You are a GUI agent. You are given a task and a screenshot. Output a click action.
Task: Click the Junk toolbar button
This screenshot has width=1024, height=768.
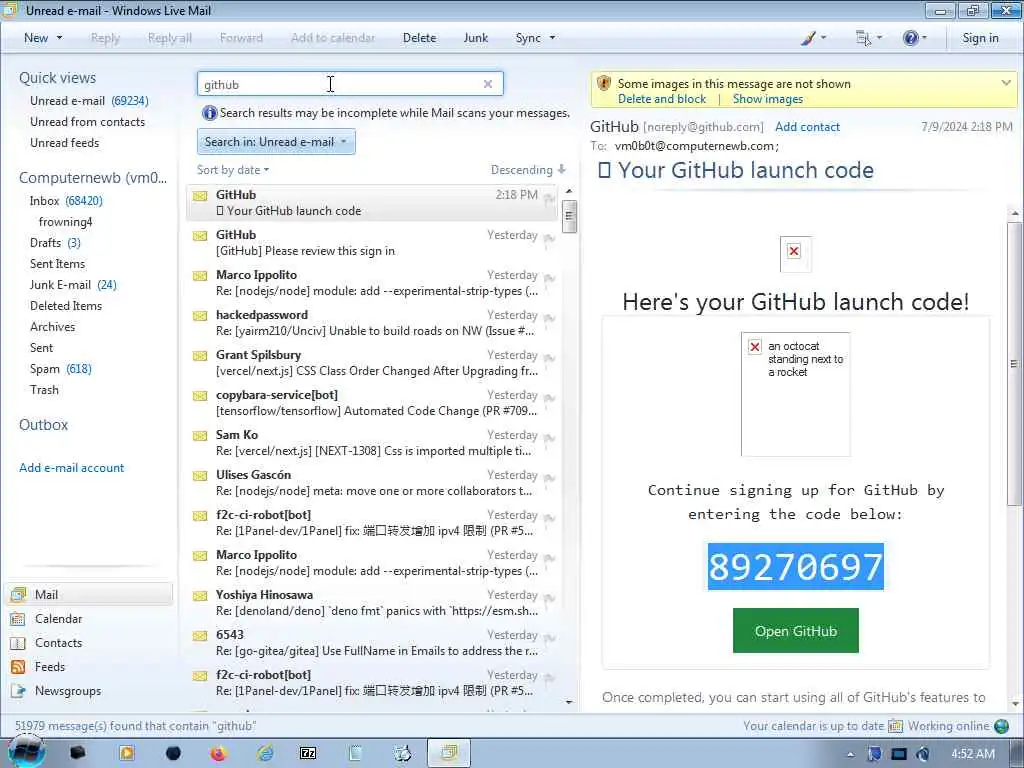click(475, 38)
